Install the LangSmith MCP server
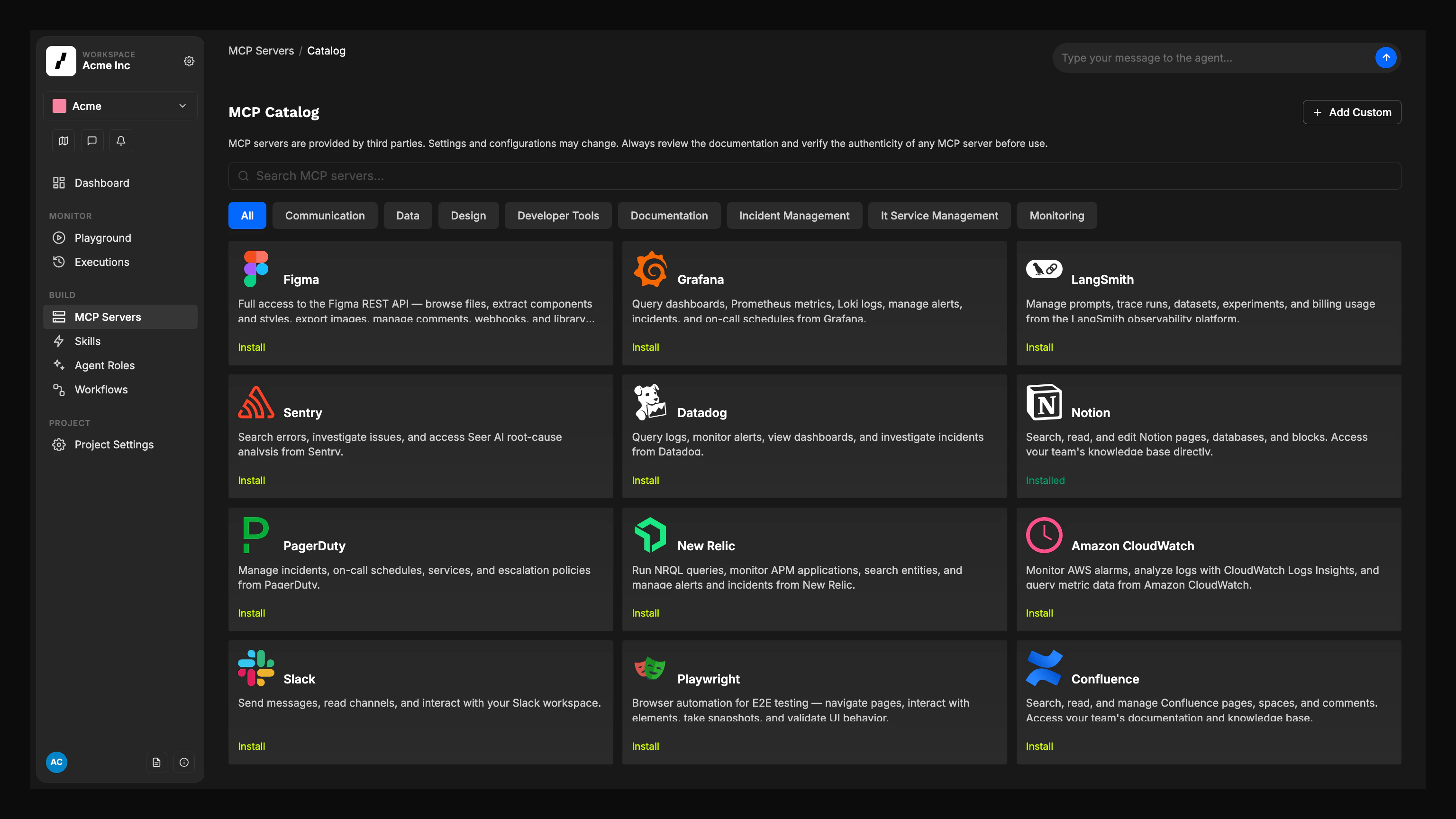Screen dimensions: 1456x819 click(x=1039, y=347)
